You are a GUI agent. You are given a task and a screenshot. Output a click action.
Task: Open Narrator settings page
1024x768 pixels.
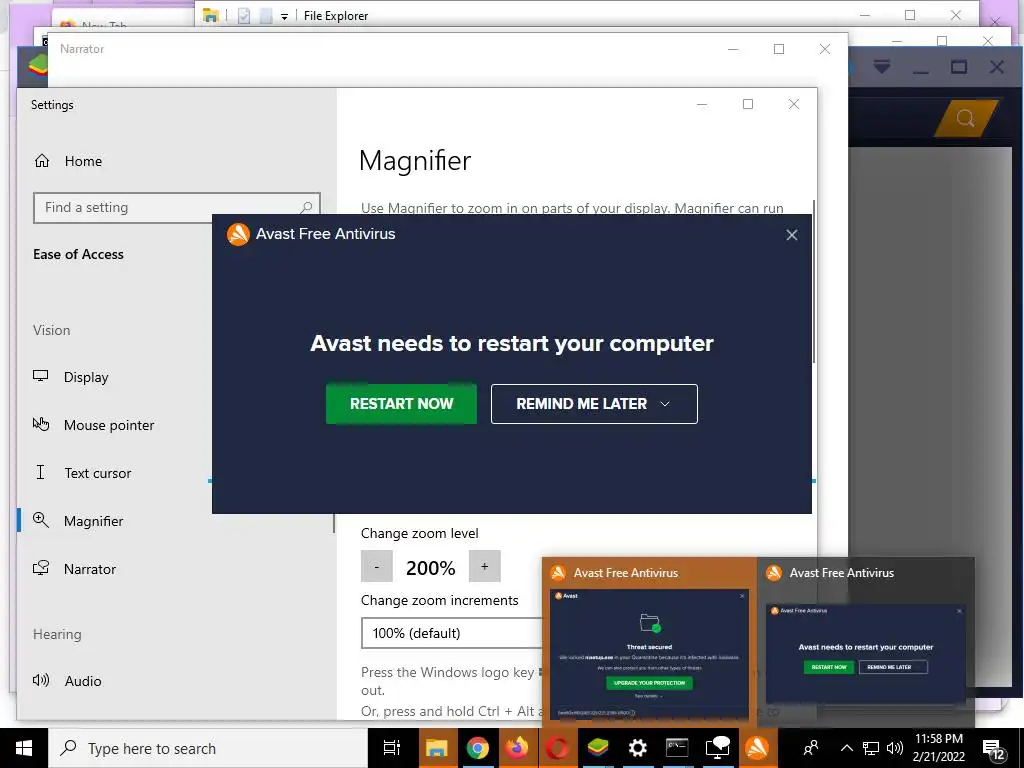click(89, 569)
